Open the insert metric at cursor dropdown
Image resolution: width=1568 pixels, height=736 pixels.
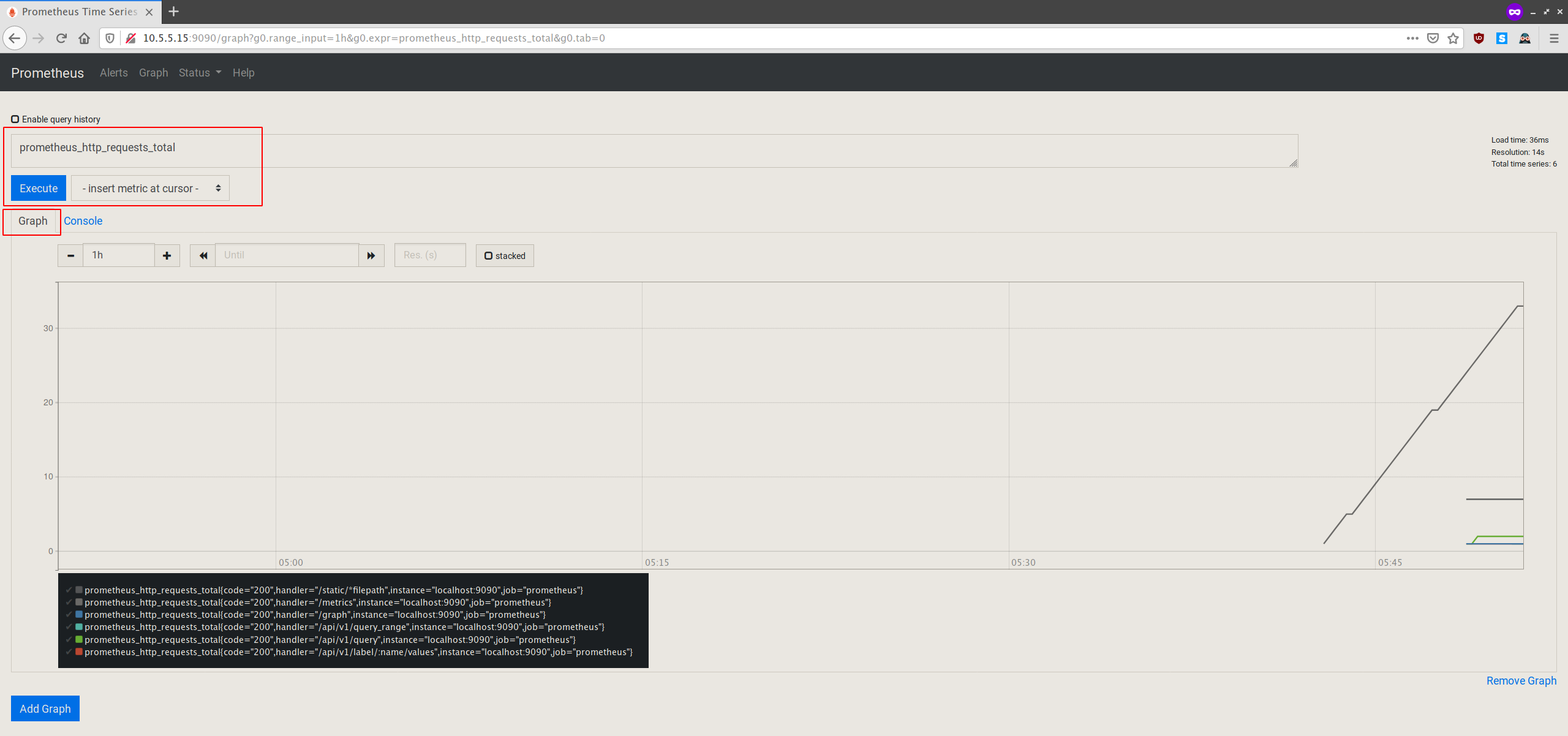(150, 188)
